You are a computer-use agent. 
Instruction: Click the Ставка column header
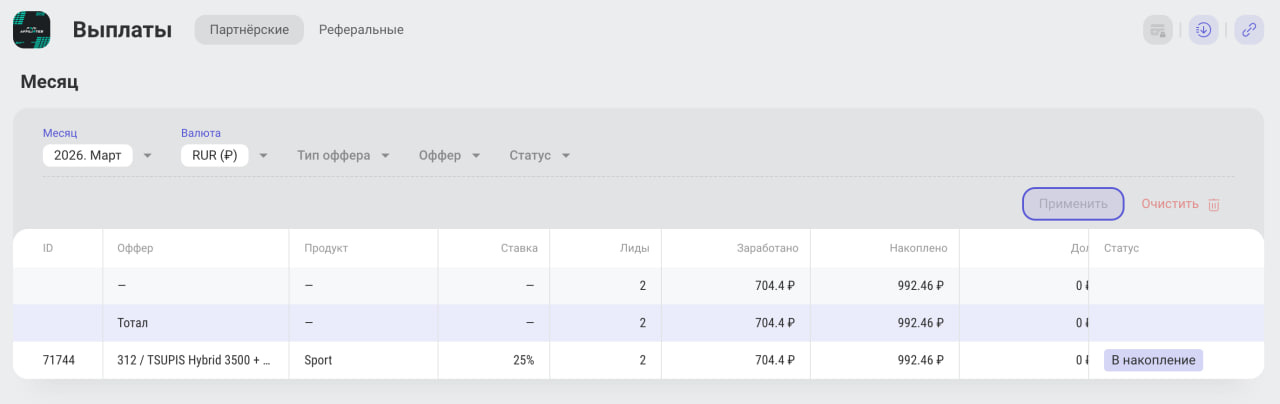[x=519, y=248]
